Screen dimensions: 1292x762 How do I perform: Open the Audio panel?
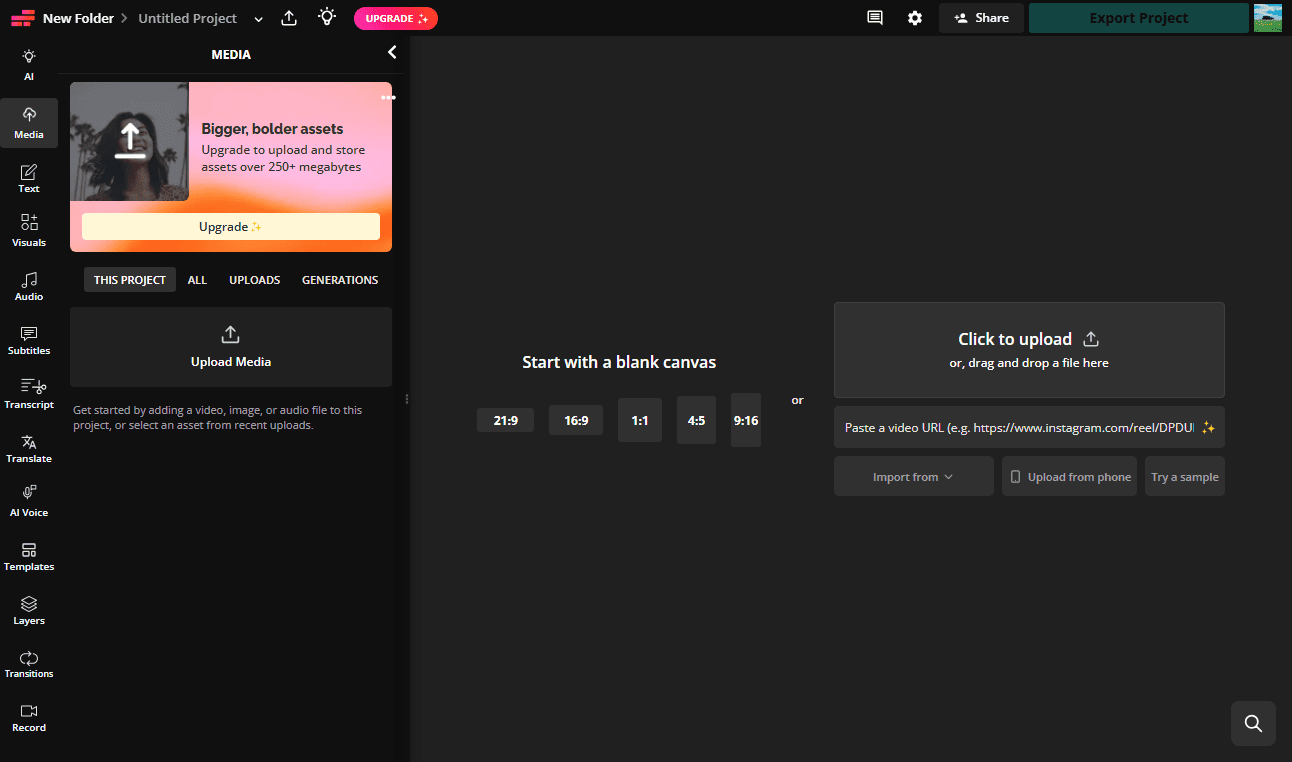point(29,286)
